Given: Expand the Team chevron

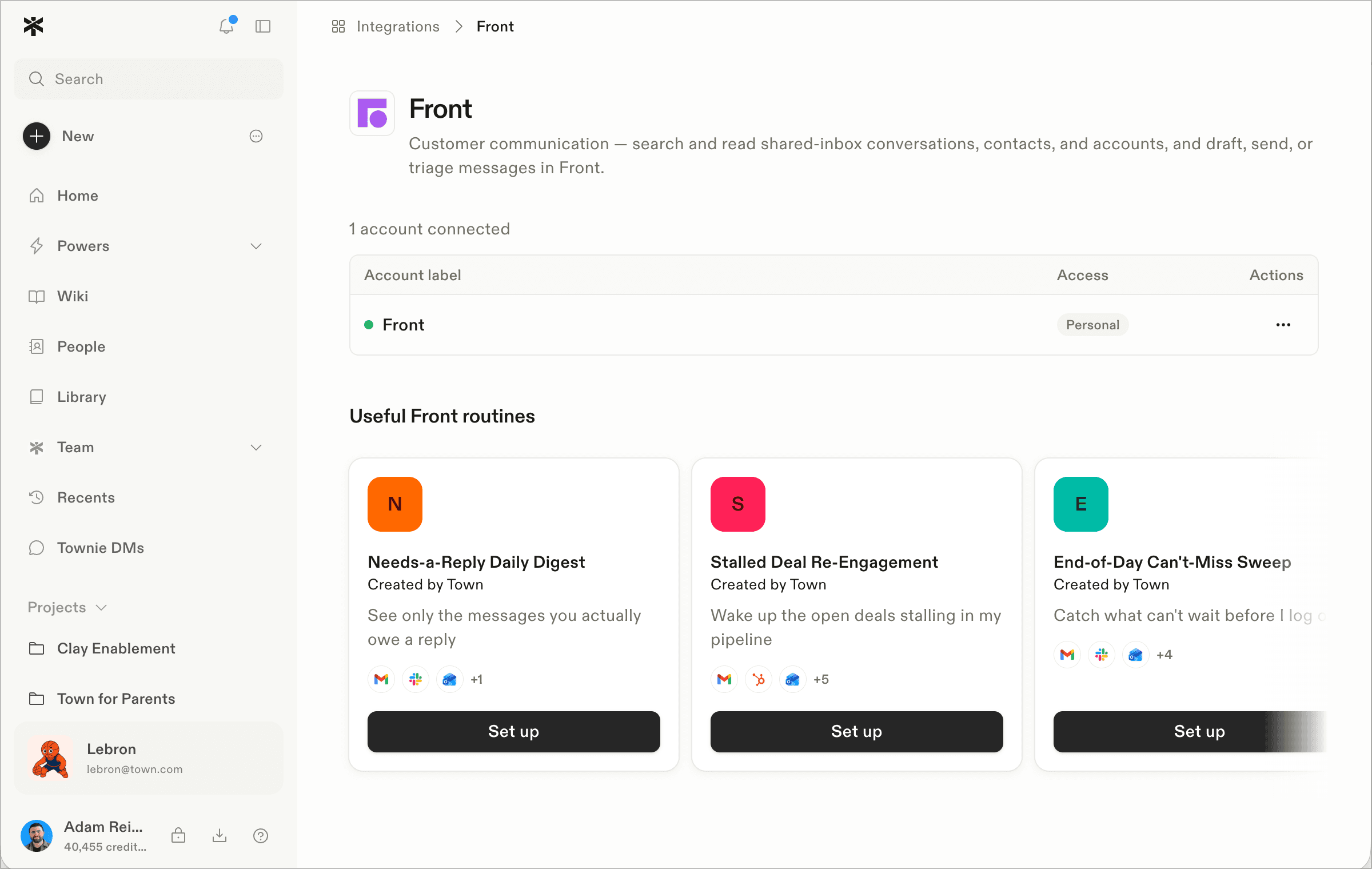Looking at the screenshot, I should [x=256, y=447].
